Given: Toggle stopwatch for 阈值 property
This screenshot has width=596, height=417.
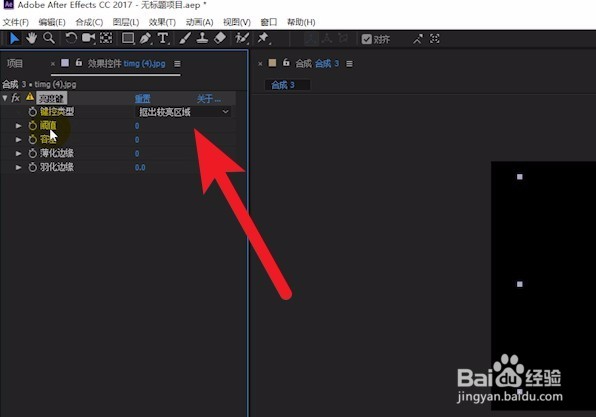Looking at the screenshot, I should (33, 125).
